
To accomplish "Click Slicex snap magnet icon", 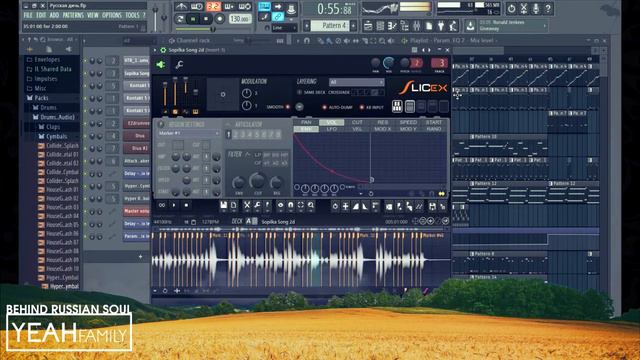I will 290,206.
